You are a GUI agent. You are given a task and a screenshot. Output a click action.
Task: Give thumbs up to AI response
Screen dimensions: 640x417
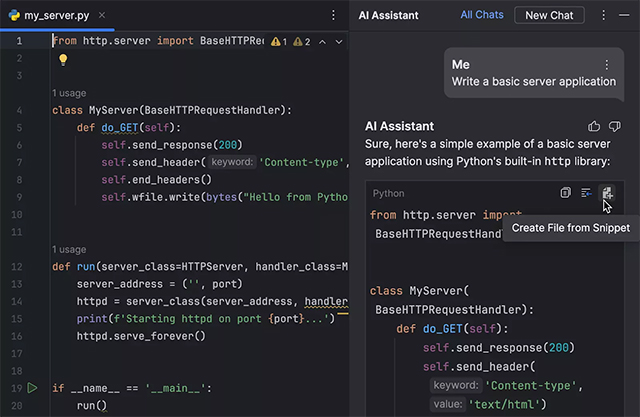[x=594, y=126]
